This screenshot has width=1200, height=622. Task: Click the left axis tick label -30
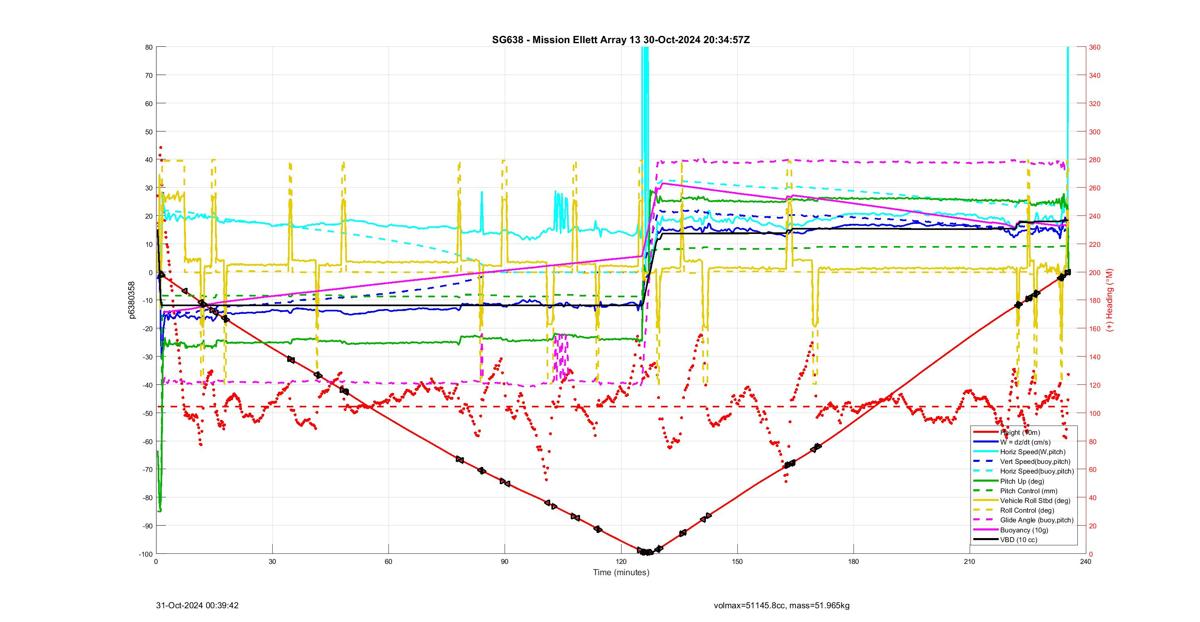[x=146, y=357]
